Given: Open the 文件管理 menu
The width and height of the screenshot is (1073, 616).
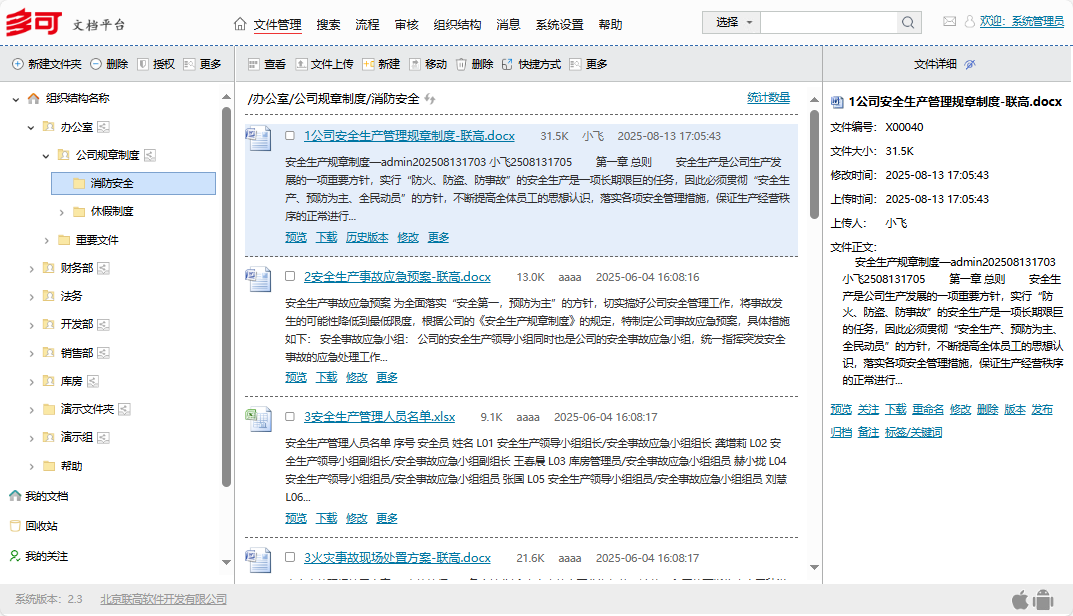Looking at the screenshot, I should click(277, 25).
